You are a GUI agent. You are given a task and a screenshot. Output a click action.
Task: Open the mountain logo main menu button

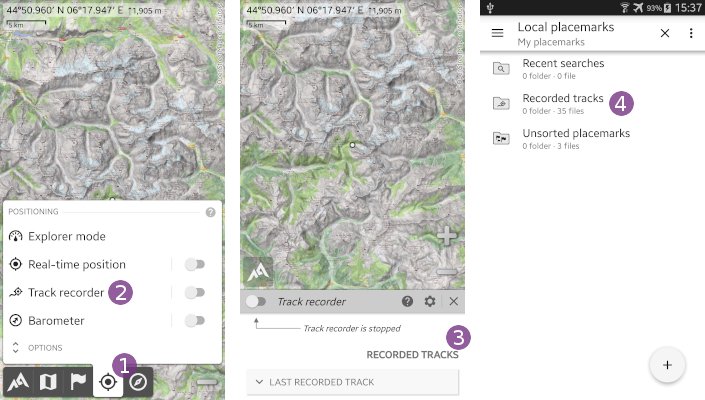click(x=18, y=382)
